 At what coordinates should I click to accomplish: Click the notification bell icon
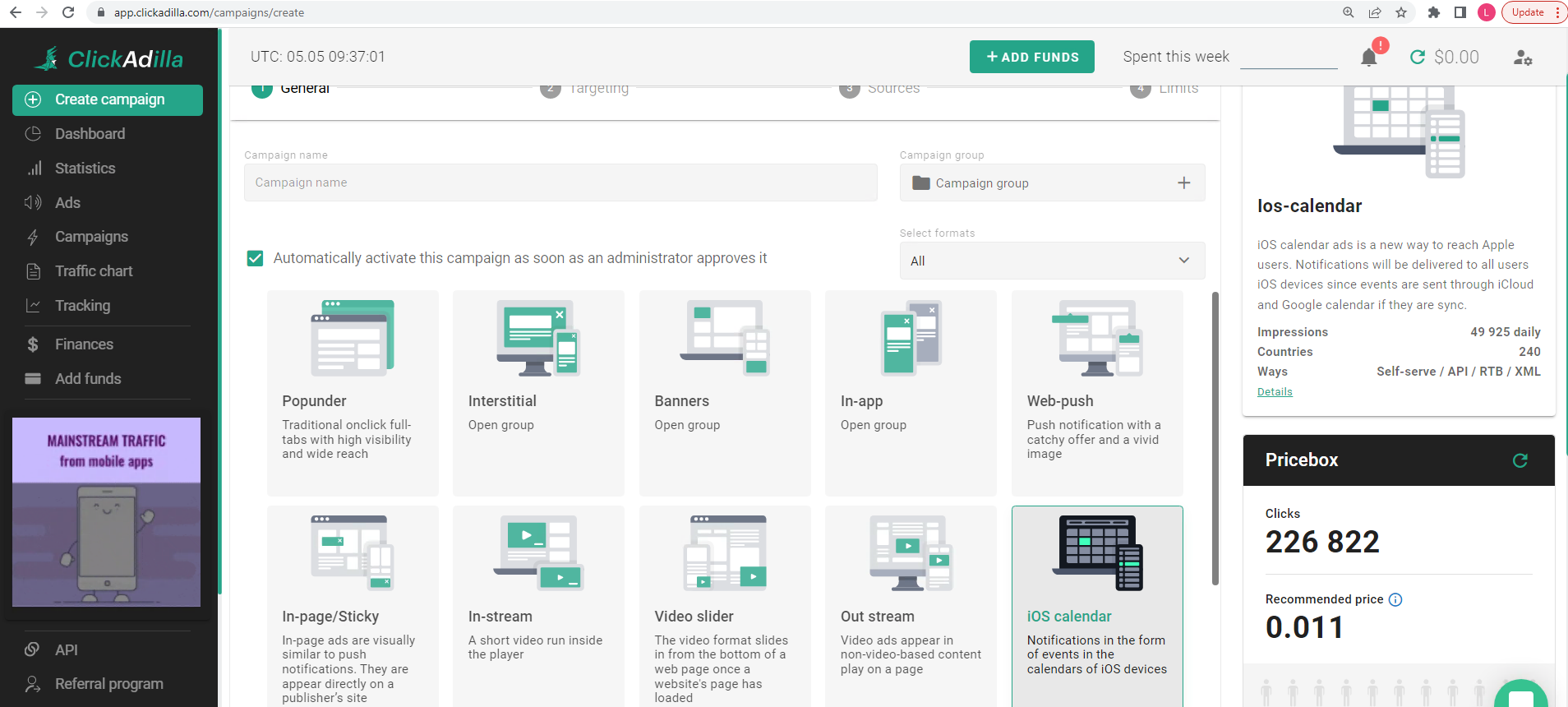(1368, 58)
